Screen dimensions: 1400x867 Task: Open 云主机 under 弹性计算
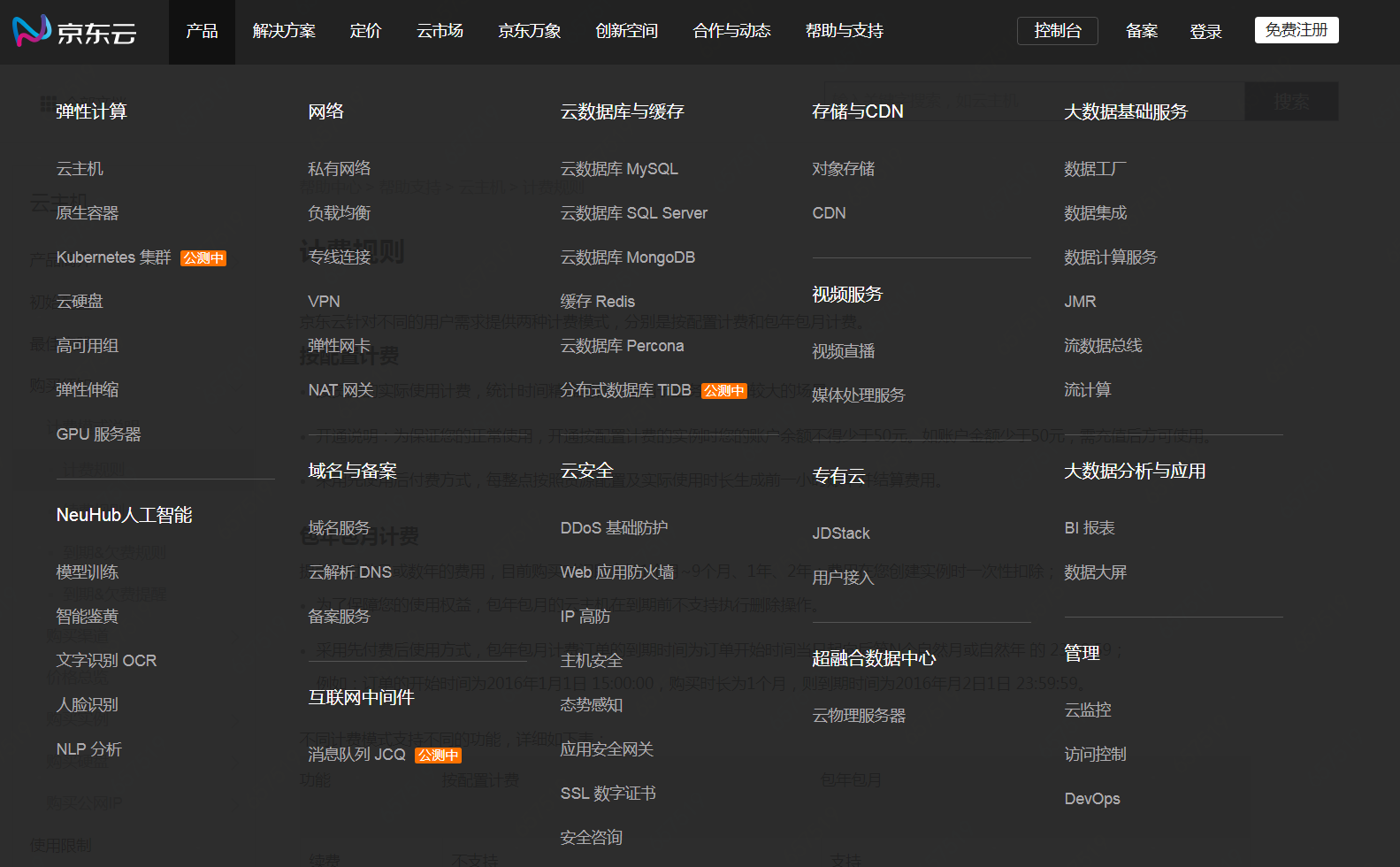(80, 169)
